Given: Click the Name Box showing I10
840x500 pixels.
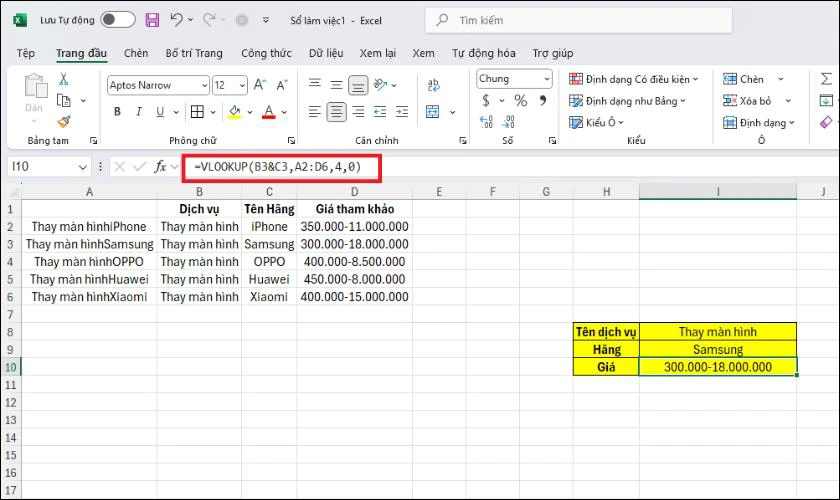Looking at the screenshot, I should tap(49, 167).
